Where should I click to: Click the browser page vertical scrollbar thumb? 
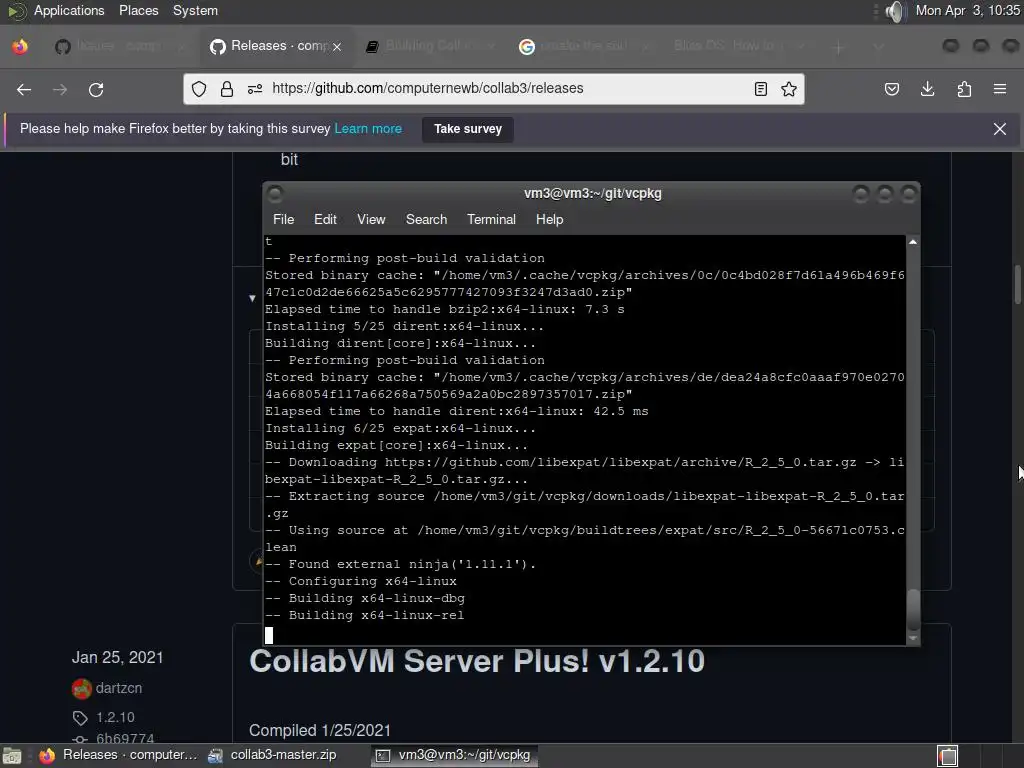tap(1017, 284)
